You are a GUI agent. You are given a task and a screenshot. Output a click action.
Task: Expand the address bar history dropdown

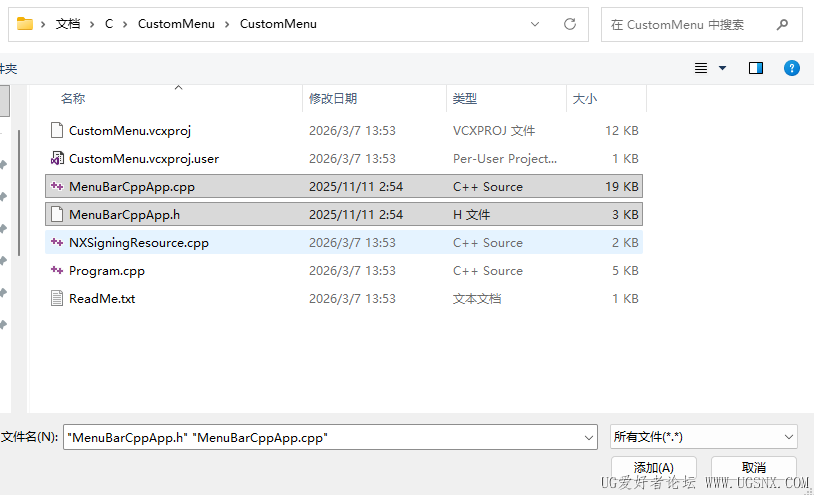point(535,24)
